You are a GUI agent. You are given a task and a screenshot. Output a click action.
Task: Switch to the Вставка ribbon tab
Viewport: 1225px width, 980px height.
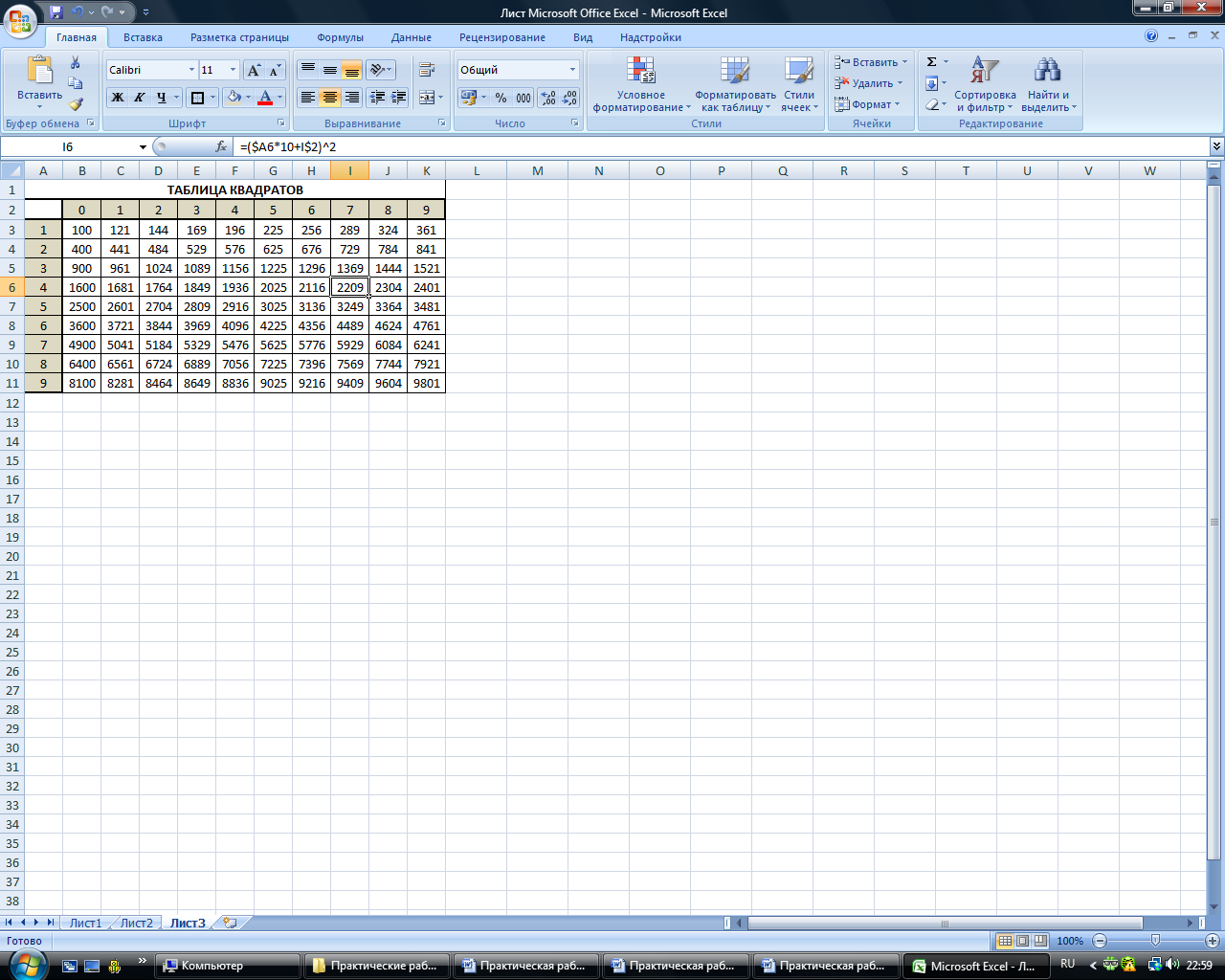click(143, 37)
